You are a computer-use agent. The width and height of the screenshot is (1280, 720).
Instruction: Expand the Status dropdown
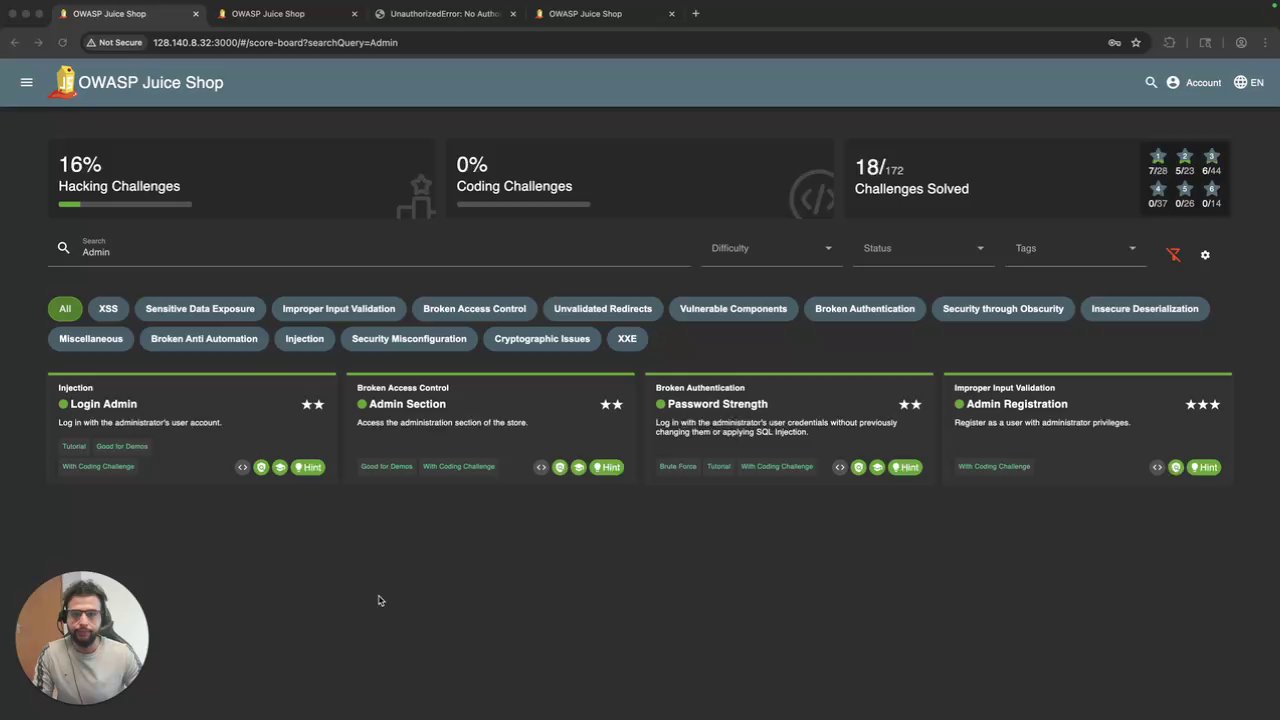[x=923, y=248]
